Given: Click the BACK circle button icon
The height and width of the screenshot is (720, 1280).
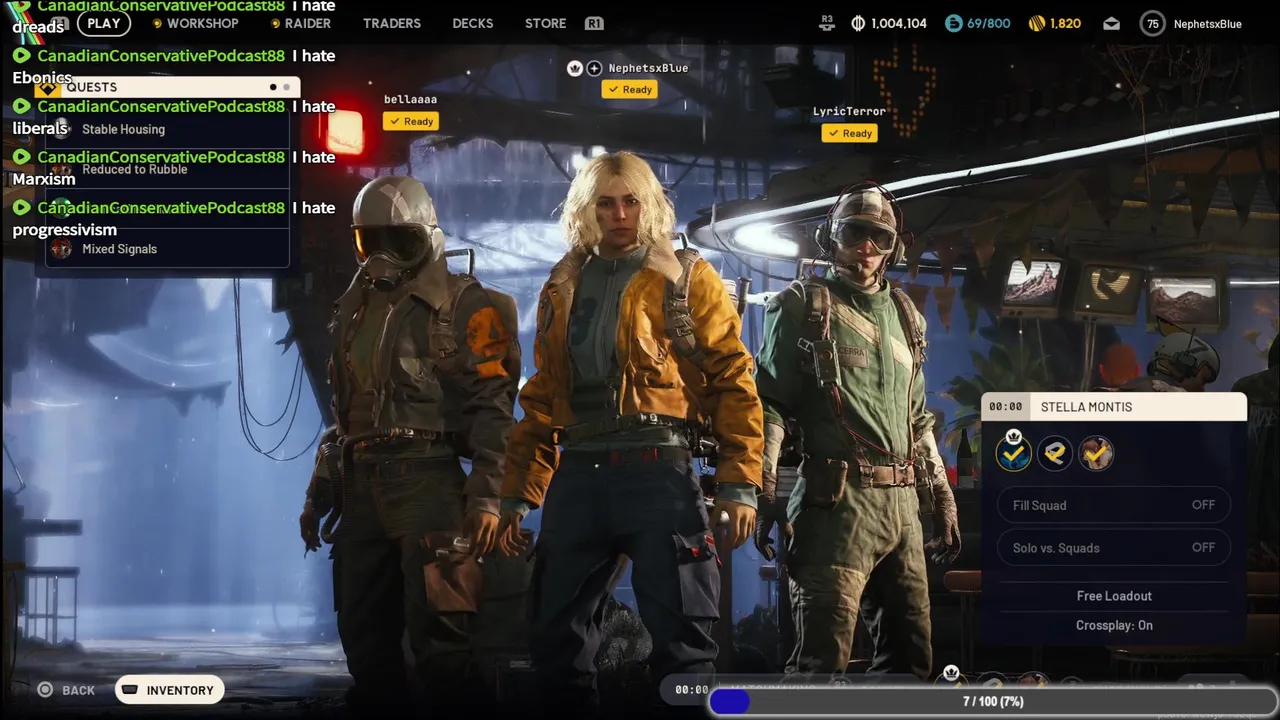Looking at the screenshot, I should coord(45,690).
